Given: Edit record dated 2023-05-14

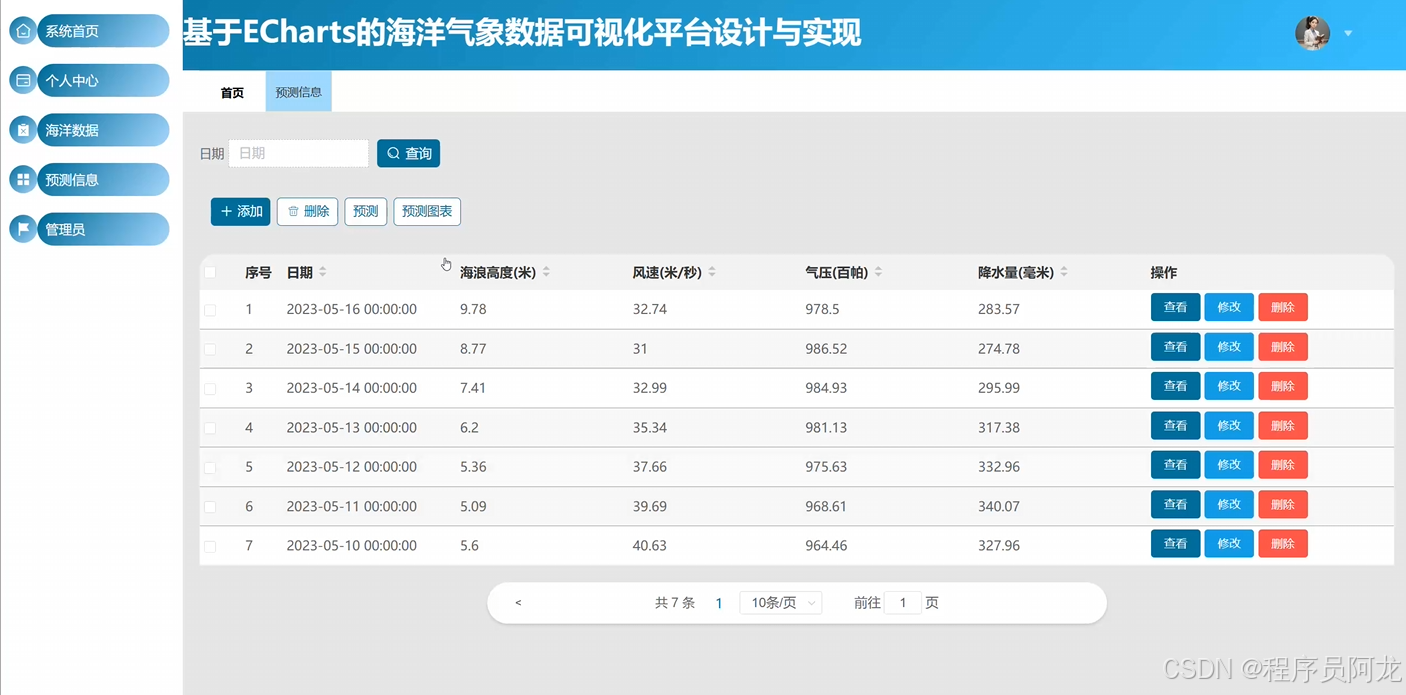Looking at the screenshot, I should click(x=1229, y=386).
